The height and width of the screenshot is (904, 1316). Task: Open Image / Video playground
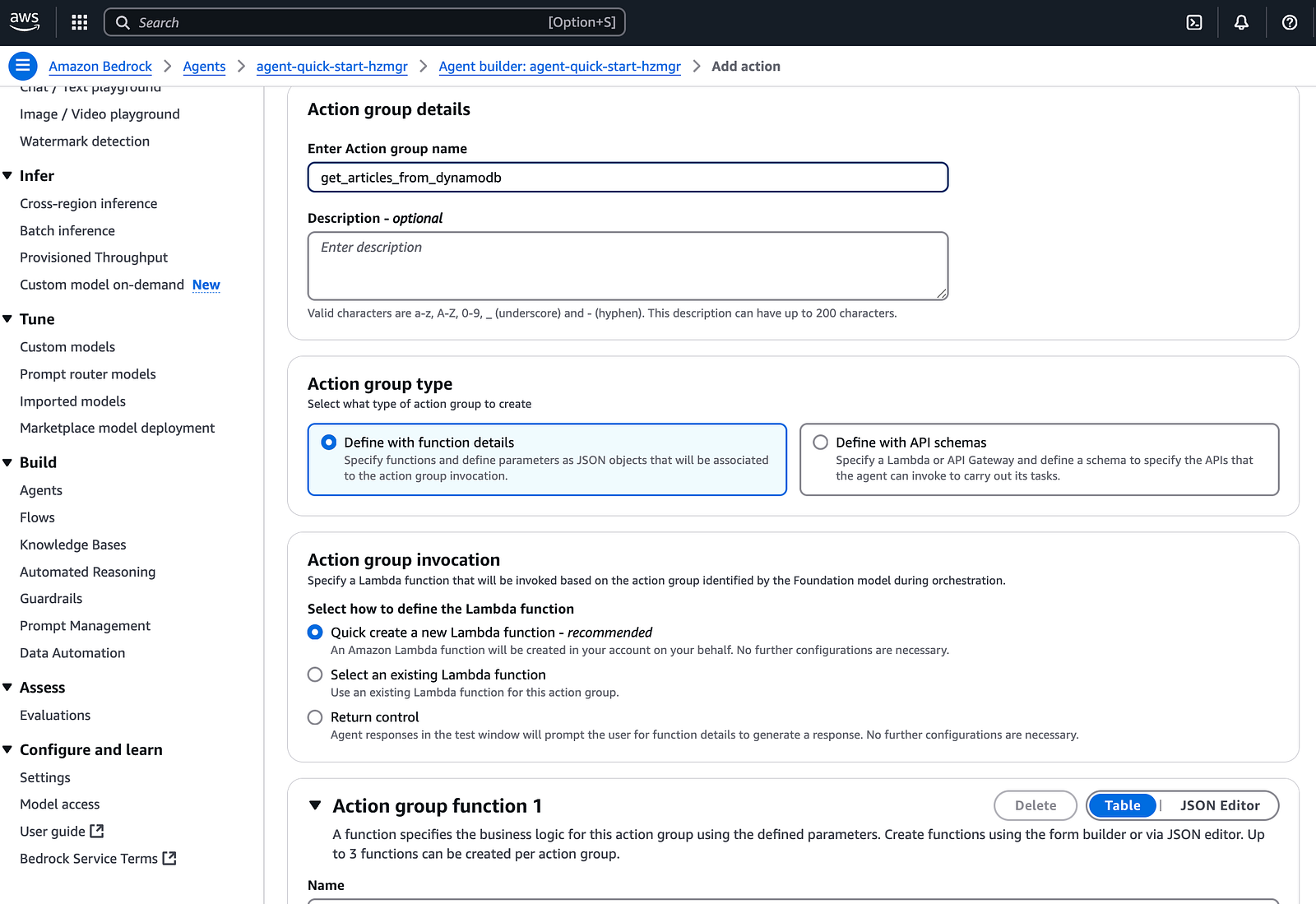100,114
